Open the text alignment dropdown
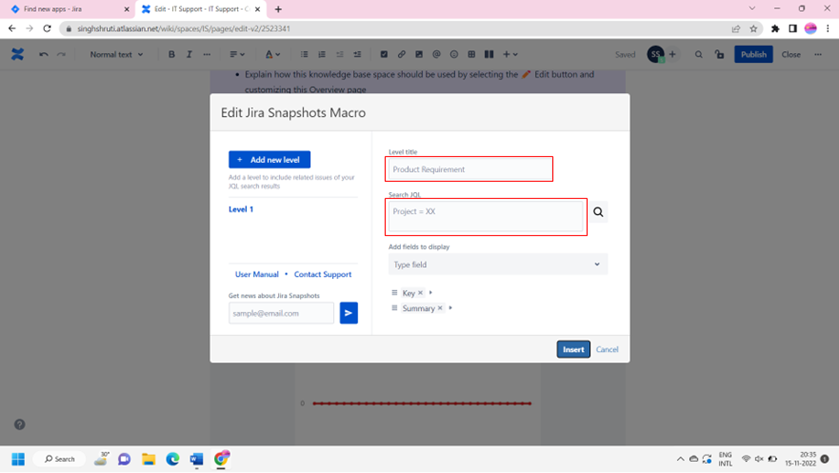 point(237,54)
